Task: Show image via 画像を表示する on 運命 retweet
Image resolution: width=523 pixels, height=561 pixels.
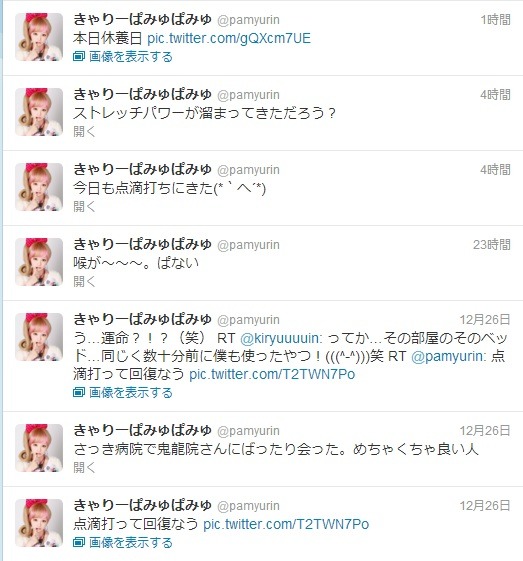Action: [x=131, y=393]
